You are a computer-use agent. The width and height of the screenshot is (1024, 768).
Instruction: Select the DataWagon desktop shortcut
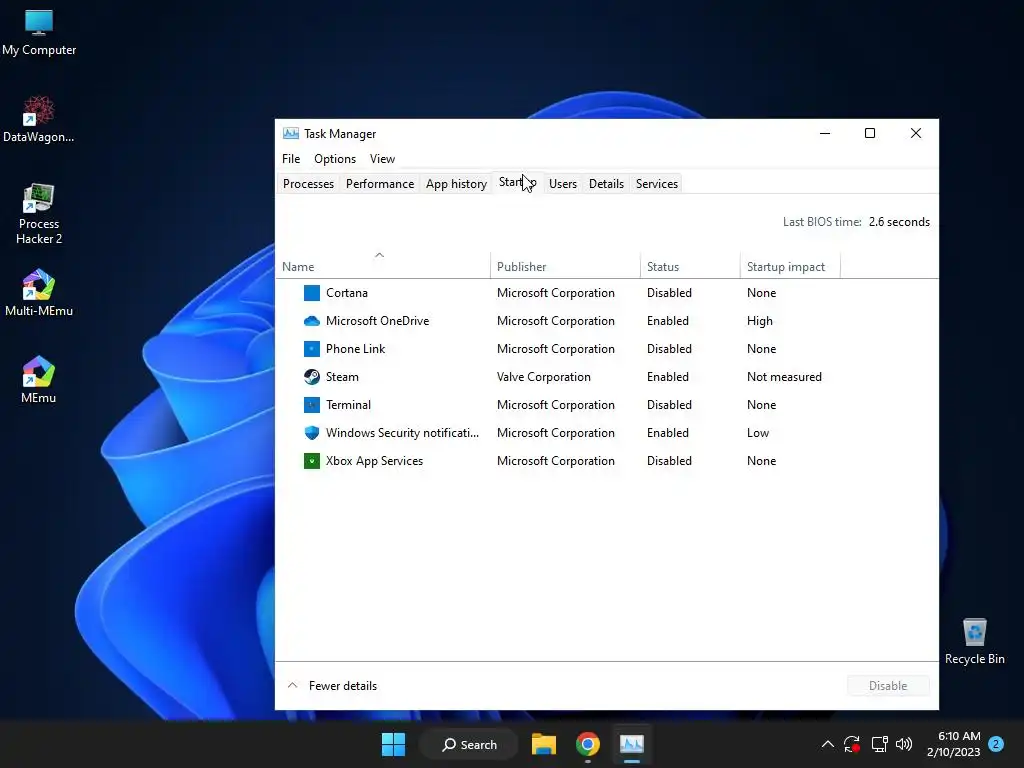(39, 120)
